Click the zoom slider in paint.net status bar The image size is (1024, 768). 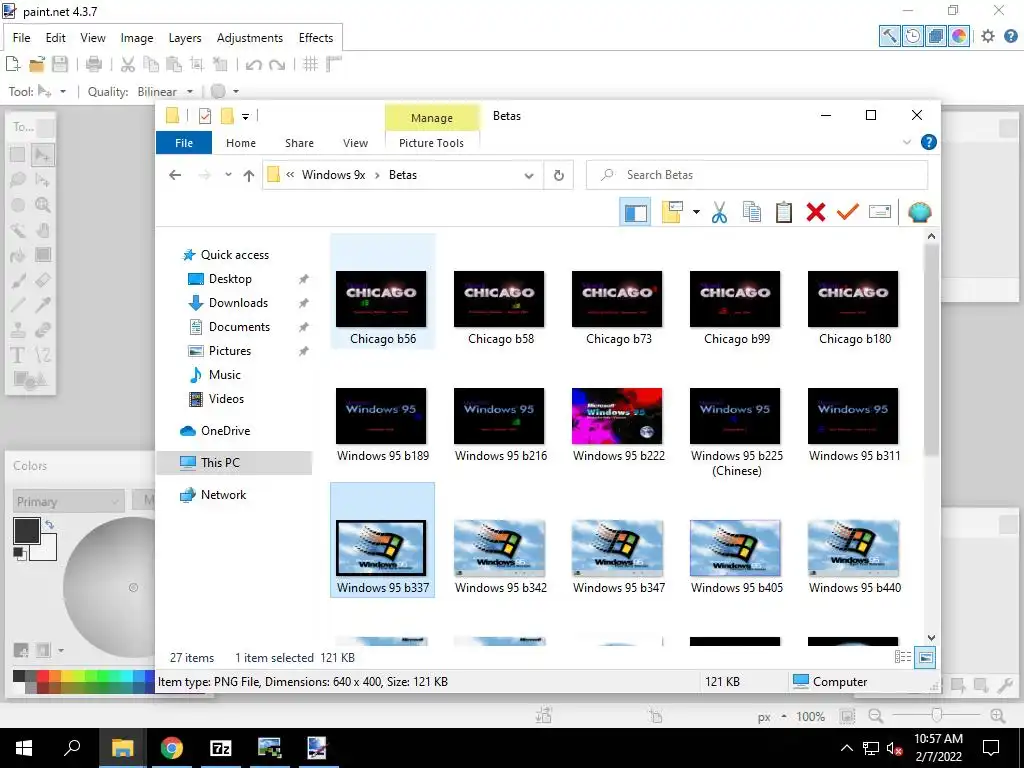click(936, 716)
